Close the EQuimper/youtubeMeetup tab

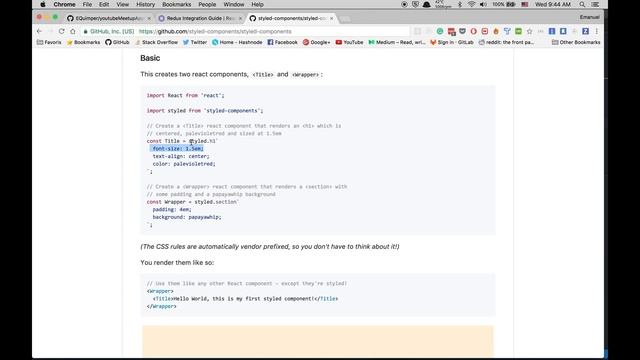[149, 18]
